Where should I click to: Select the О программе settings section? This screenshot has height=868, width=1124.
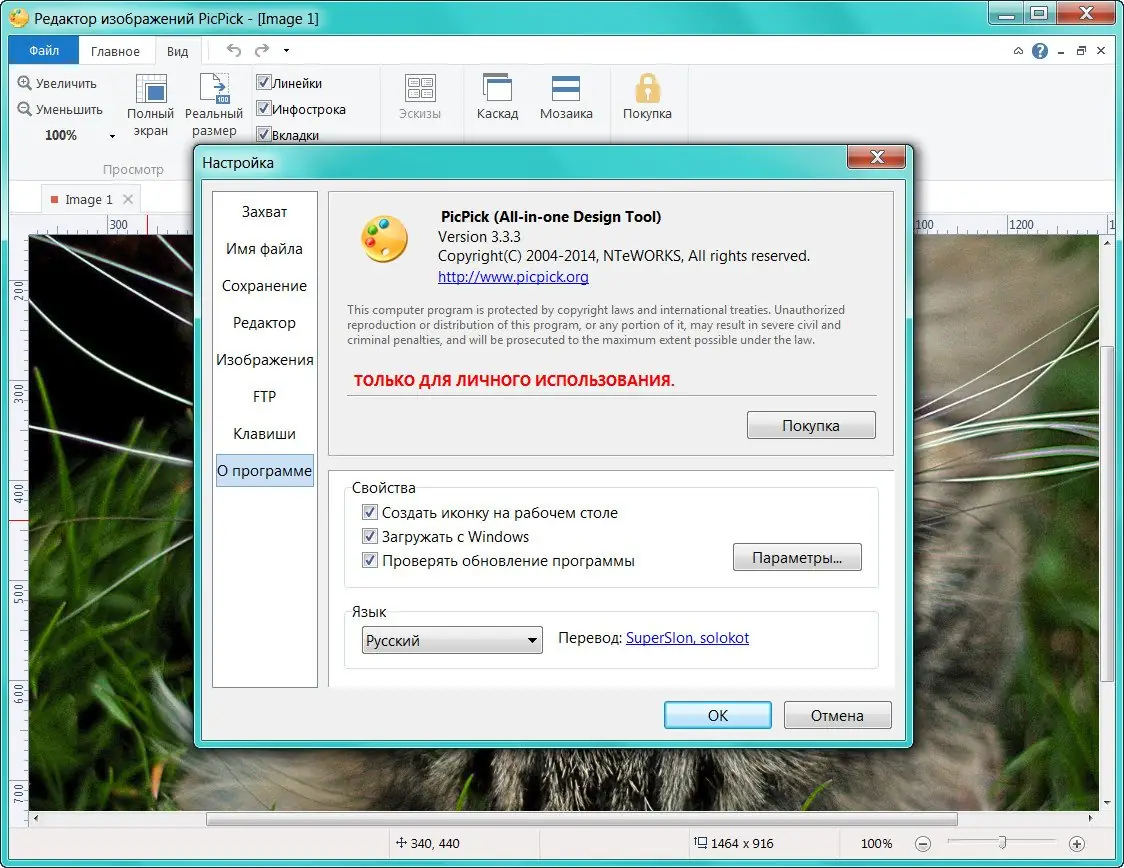point(265,471)
